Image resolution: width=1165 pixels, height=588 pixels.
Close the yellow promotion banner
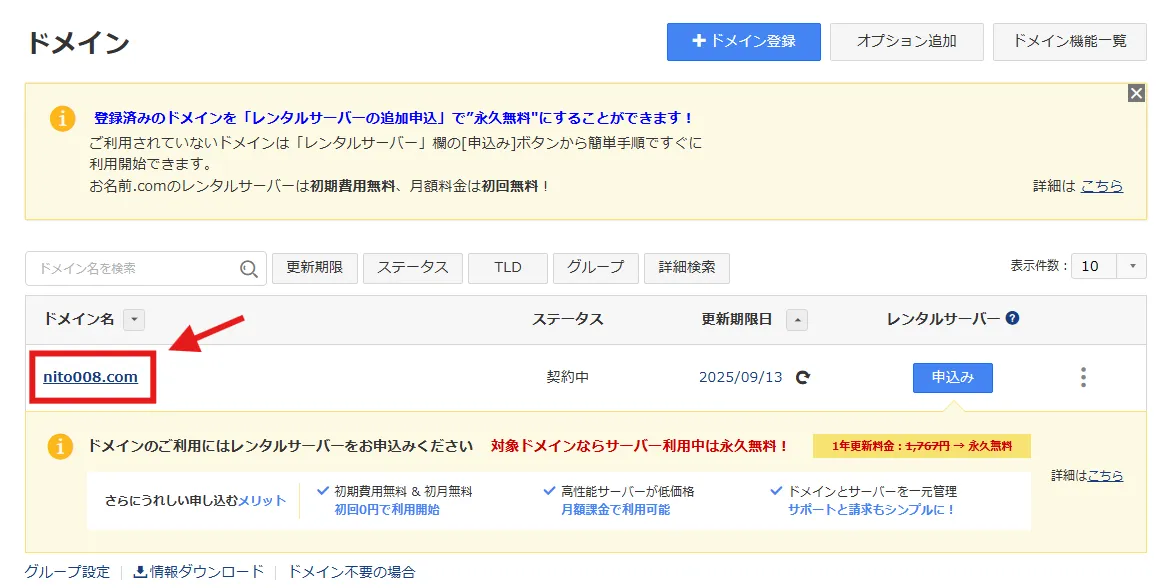(1135, 93)
